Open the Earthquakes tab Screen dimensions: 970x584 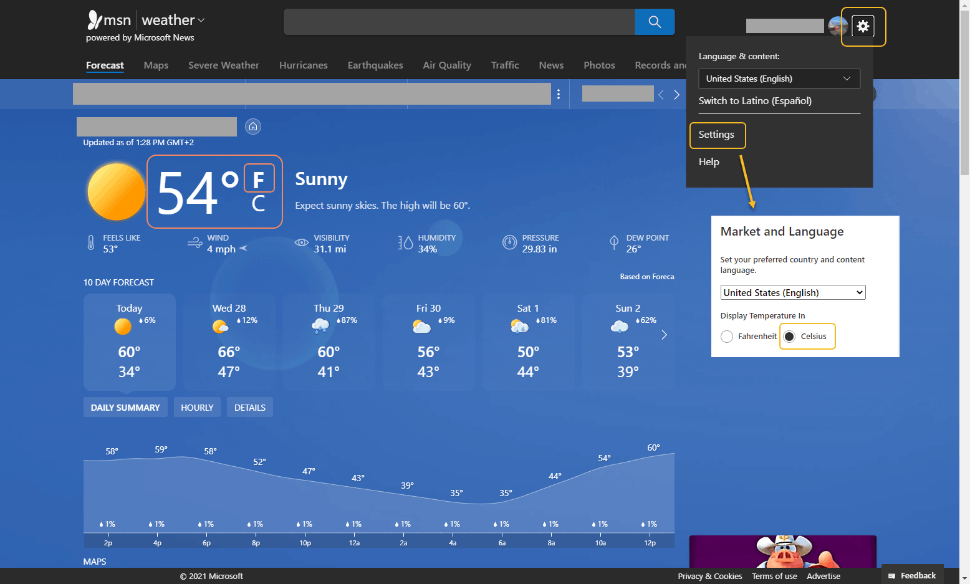pyautogui.click(x=375, y=65)
